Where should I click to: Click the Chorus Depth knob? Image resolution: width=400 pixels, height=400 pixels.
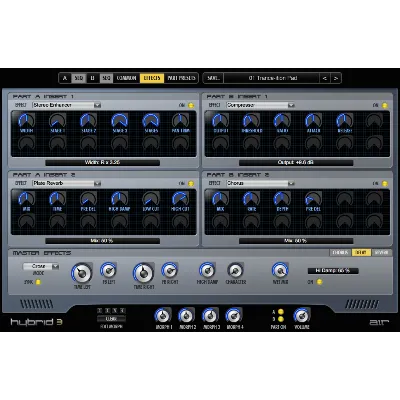click(x=282, y=199)
